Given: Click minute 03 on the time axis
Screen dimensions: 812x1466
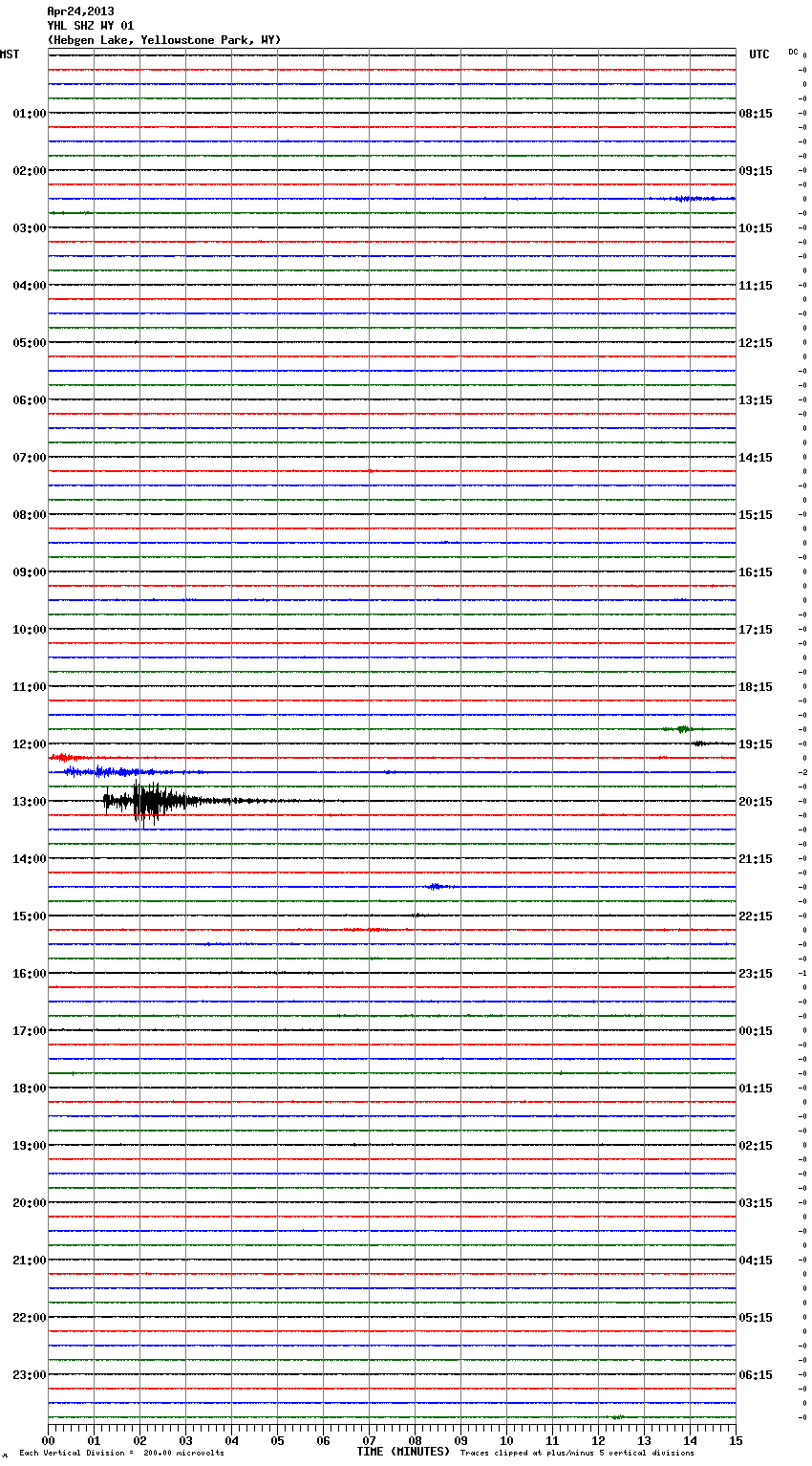Looking at the screenshot, I should pos(185,1440).
